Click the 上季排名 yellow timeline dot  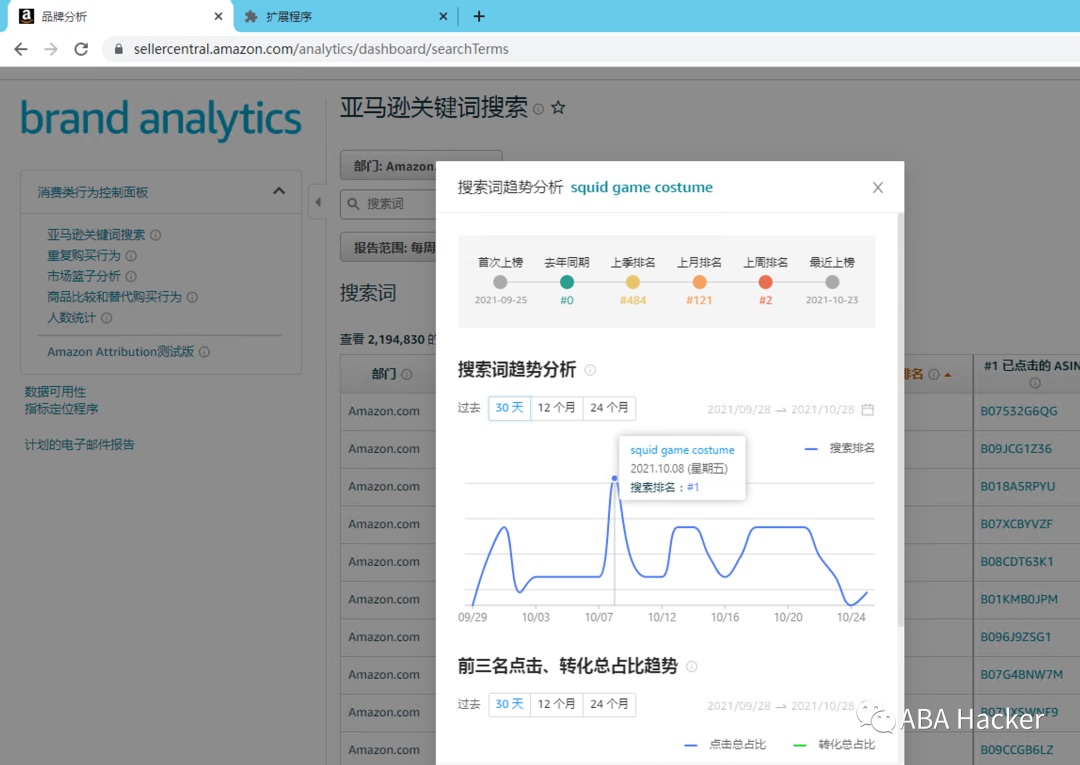(633, 282)
